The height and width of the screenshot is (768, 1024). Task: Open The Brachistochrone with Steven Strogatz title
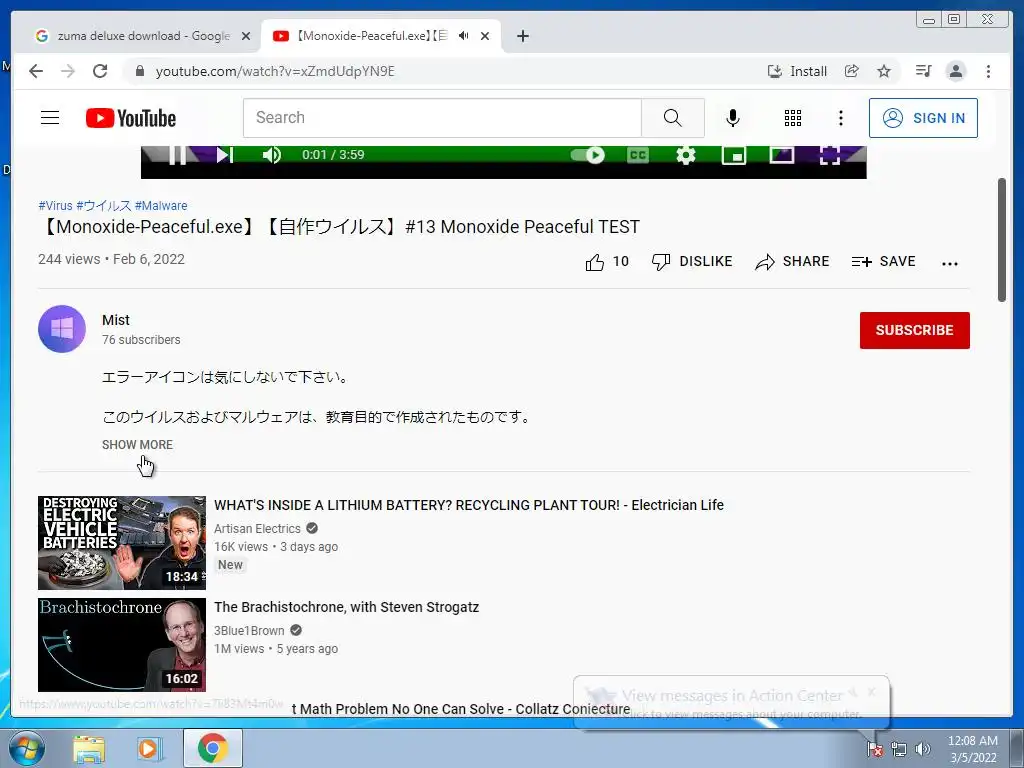(347, 607)
